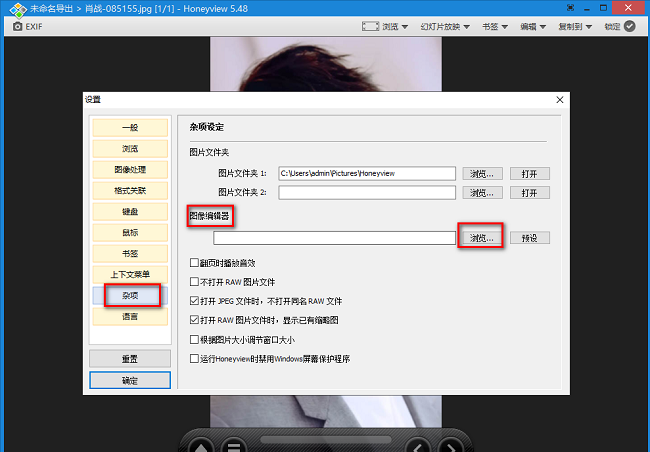
Task: Click the 预设 preset button
Action: (529, 238)
